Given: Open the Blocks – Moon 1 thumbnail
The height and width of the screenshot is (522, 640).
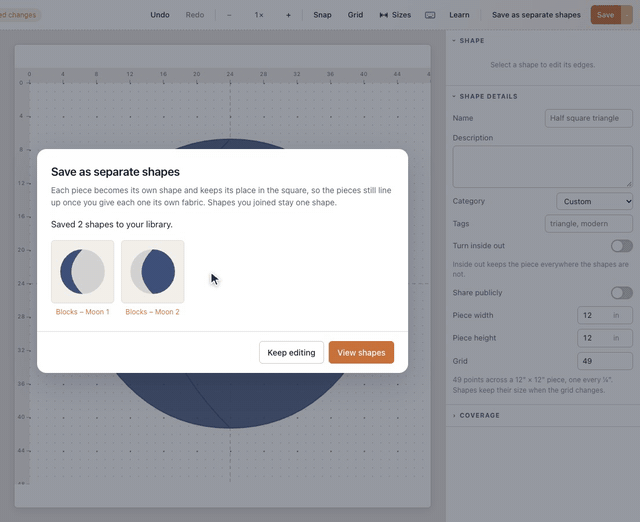Looking at the screenshot, I should click(82, 271).
